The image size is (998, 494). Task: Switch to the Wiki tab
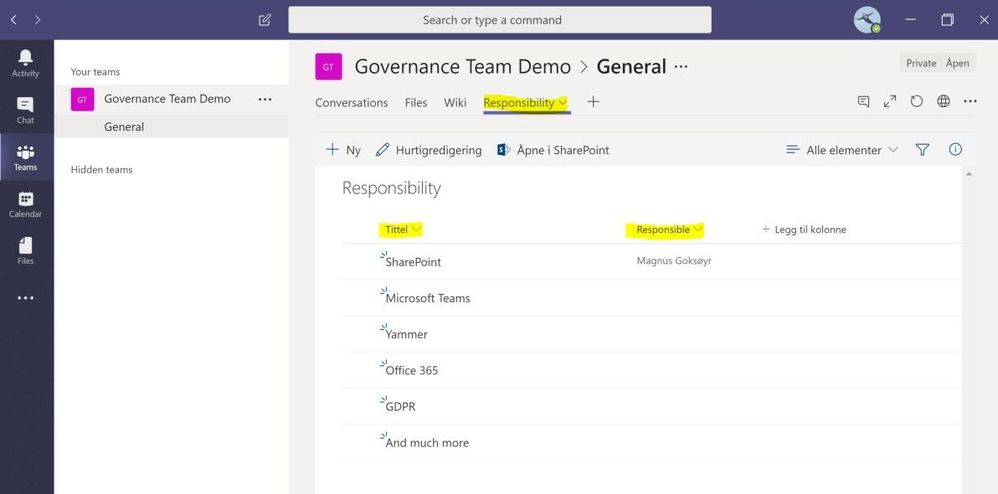(x=455, y=102)
